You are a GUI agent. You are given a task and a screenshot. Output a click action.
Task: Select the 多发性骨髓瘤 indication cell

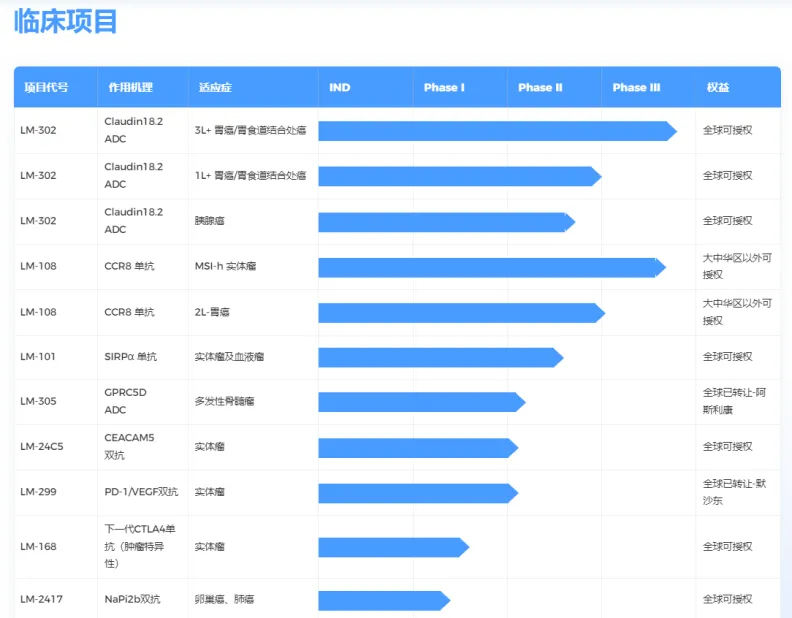pyautogui.click(x=224, y=402)
